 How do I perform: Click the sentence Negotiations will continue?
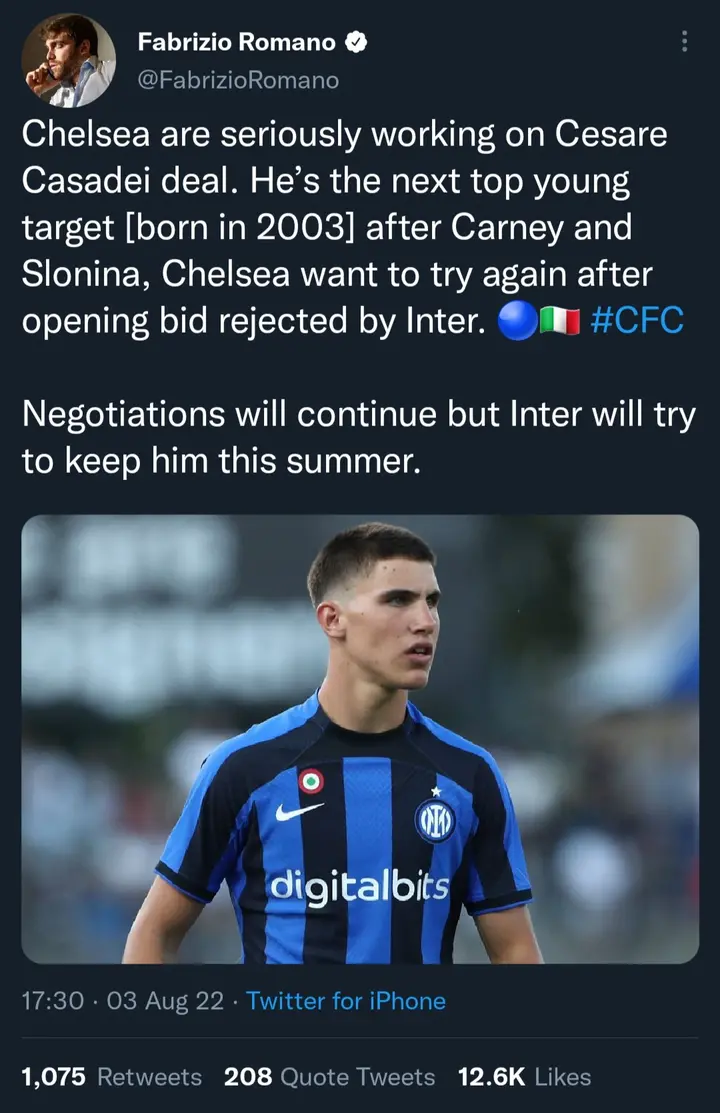(359, 437)
